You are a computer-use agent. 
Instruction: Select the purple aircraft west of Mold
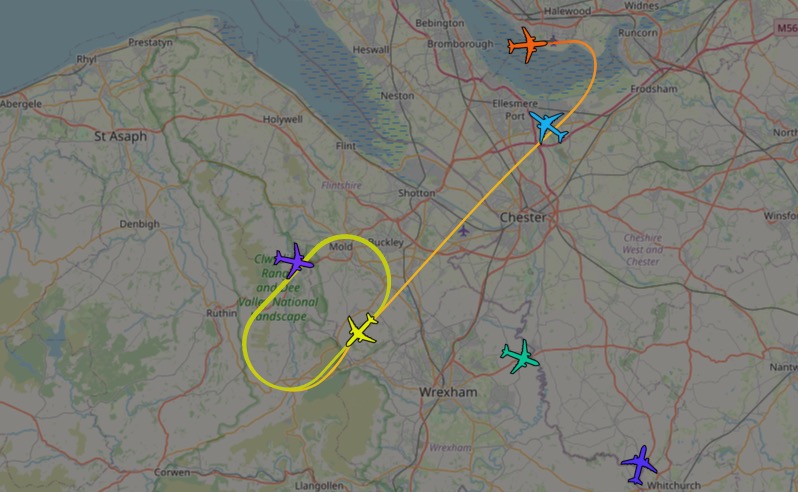294,261
